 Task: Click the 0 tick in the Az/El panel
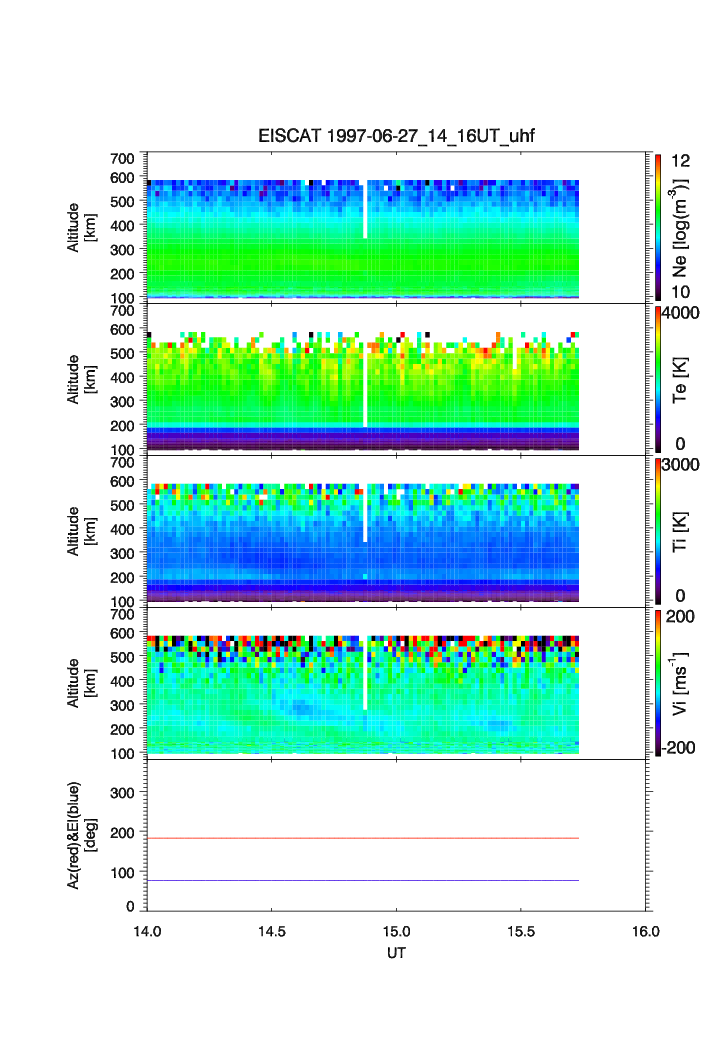tap(130, 906)
